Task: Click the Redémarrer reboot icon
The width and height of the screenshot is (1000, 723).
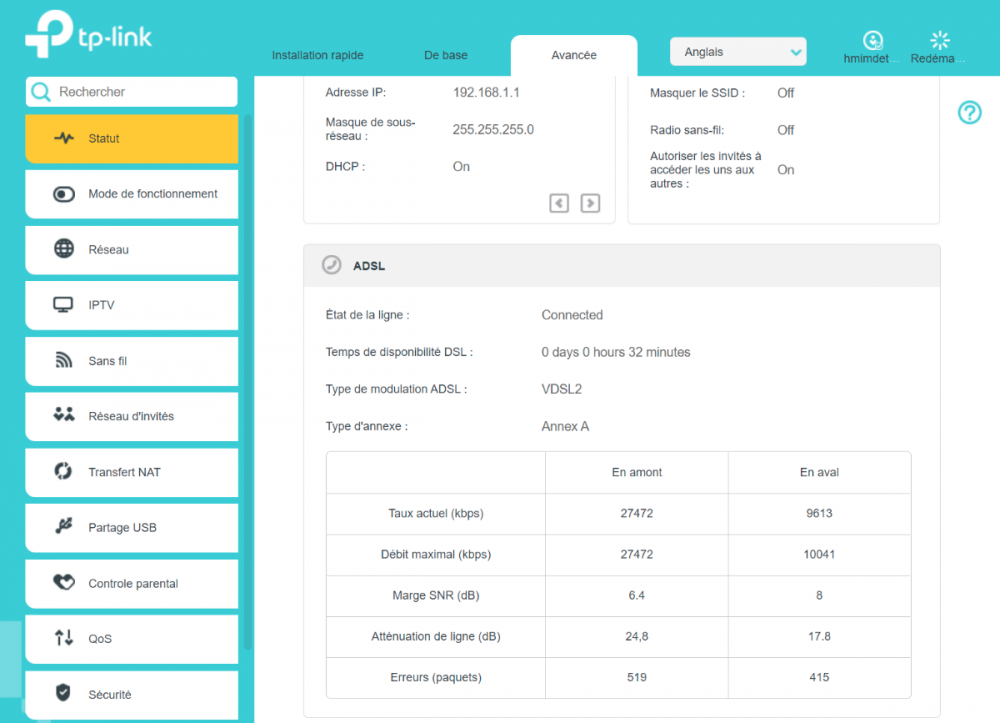Action: point(939,41)
